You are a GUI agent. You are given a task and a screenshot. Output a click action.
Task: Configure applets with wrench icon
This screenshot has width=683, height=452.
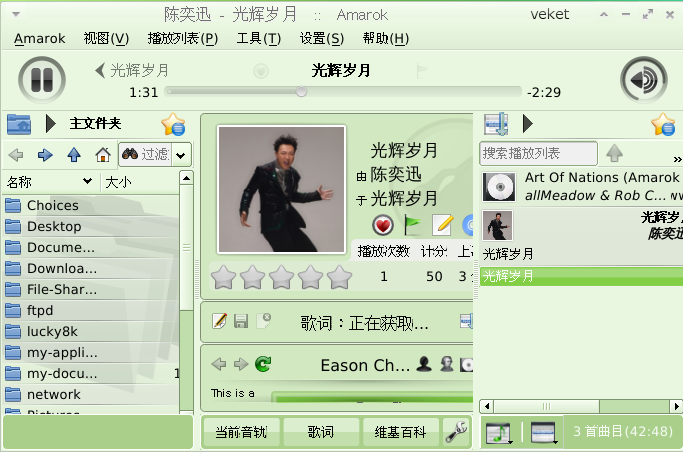click(456, 432)
